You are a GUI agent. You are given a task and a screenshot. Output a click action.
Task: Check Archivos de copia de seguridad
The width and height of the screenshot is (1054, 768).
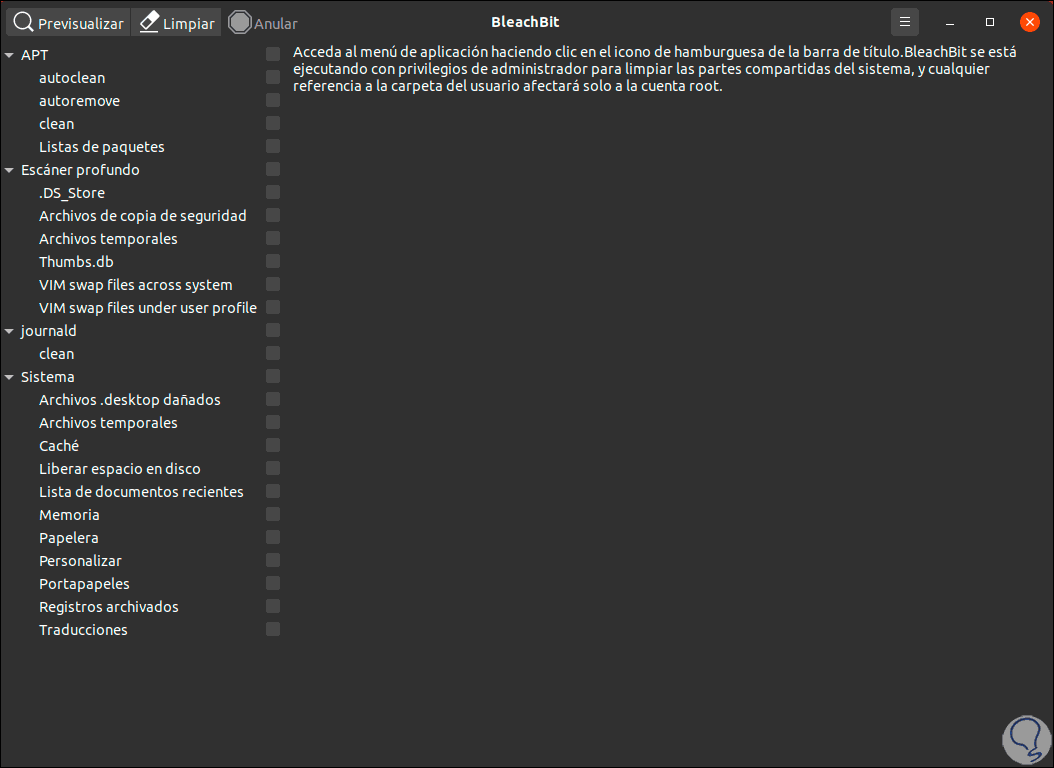point(273,215)
